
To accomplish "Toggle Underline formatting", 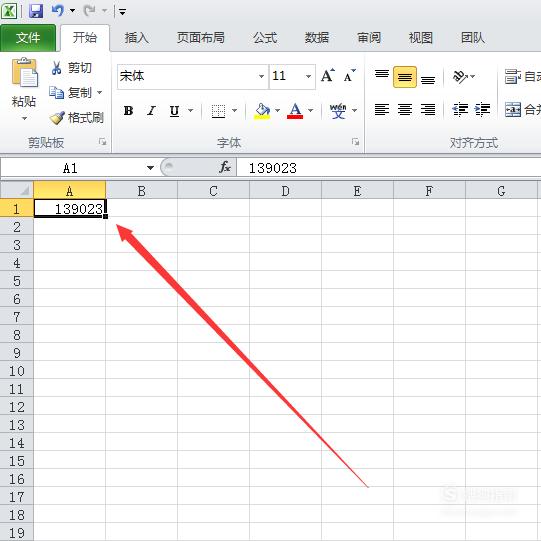I will [175, 111].
